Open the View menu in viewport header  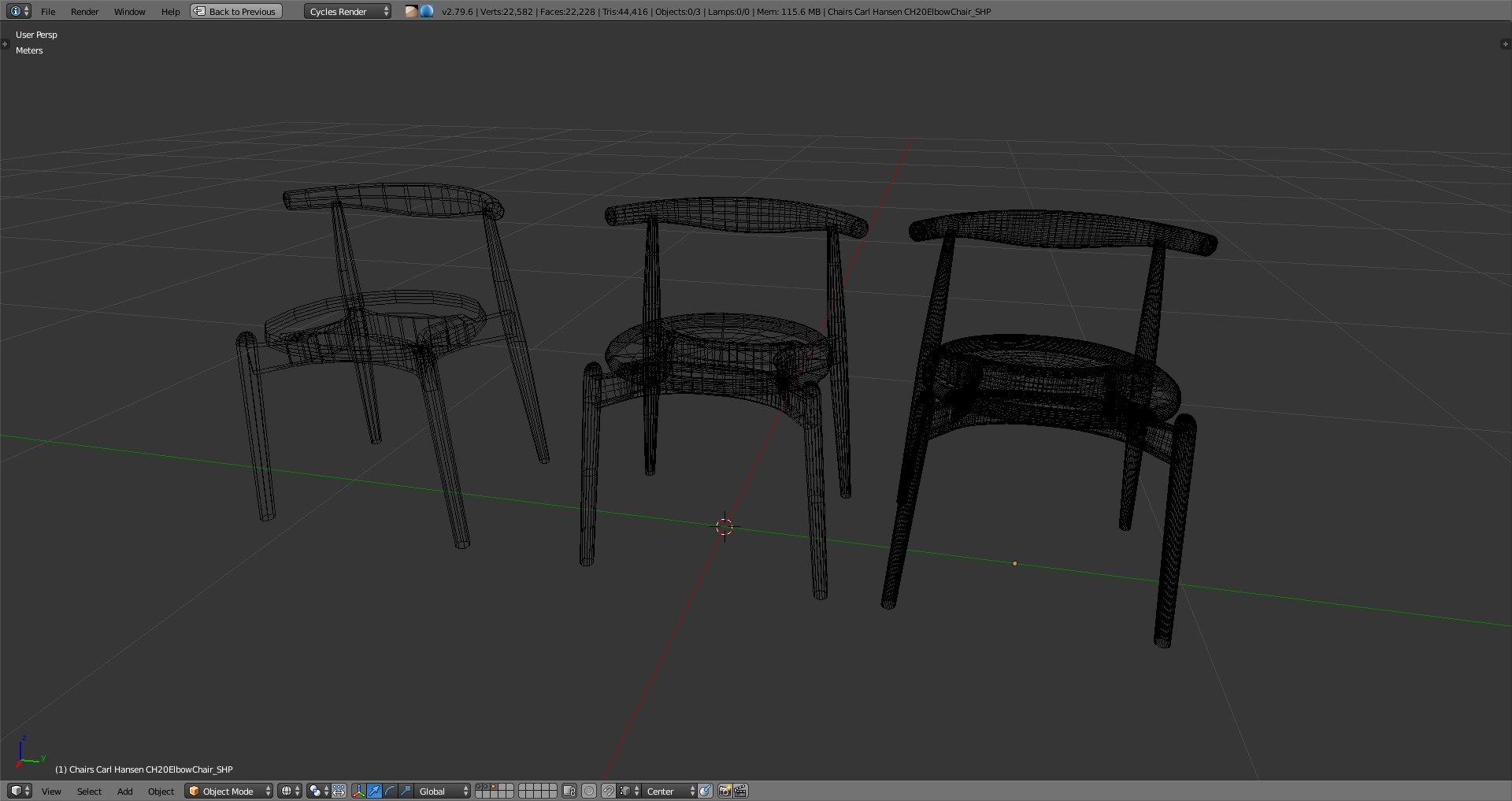point(51,792)
